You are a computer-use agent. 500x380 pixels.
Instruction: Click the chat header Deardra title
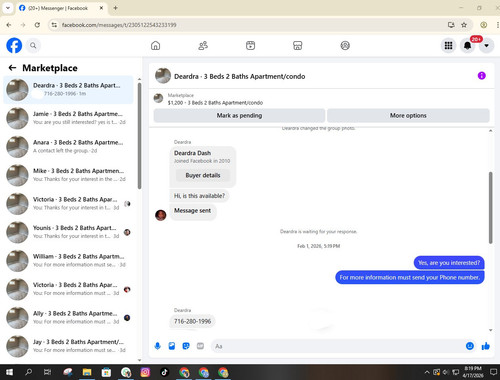click(x=240, y=76)
